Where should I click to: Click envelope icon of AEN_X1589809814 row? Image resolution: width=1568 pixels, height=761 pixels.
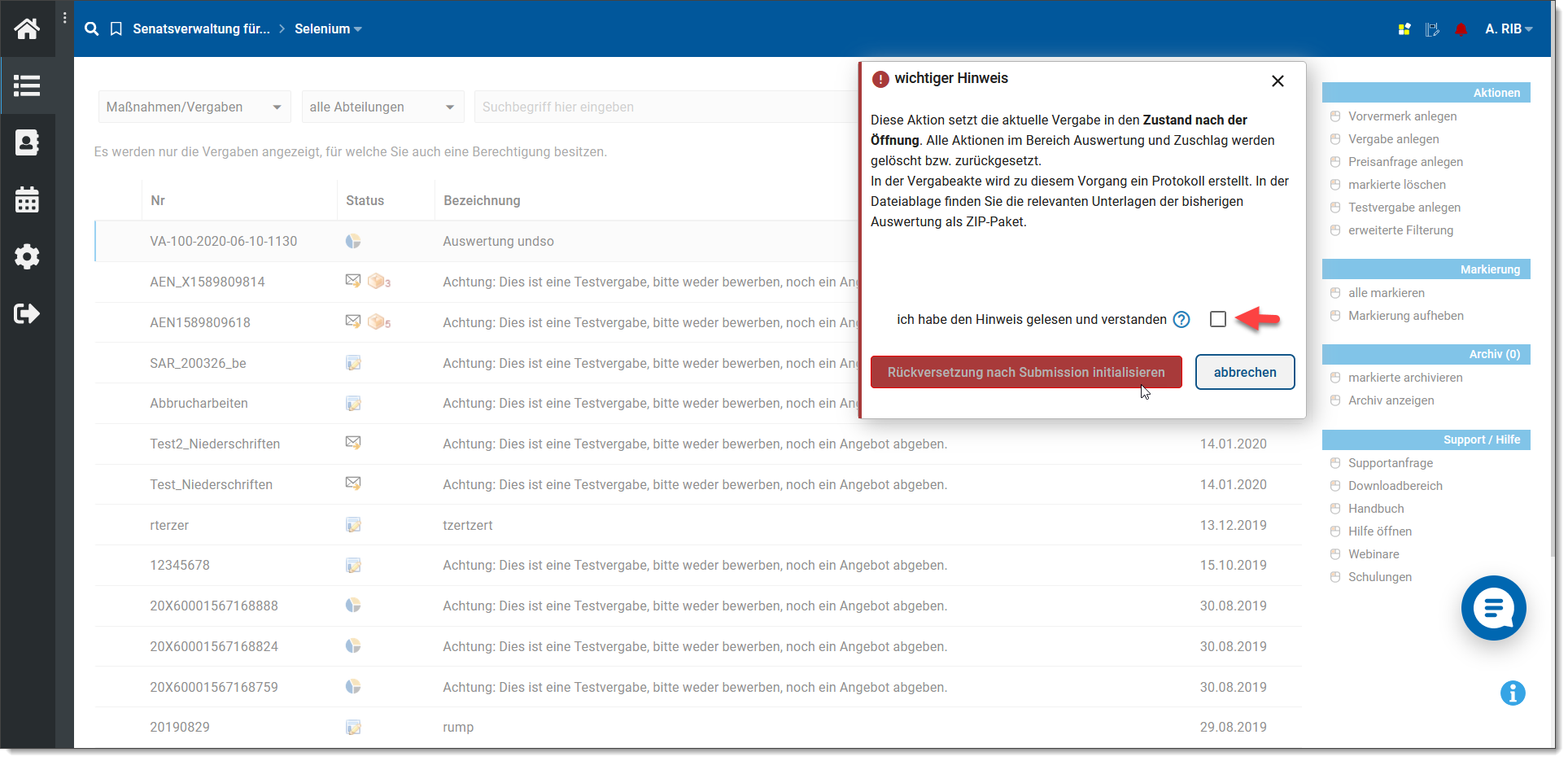[x=353, y=281]
